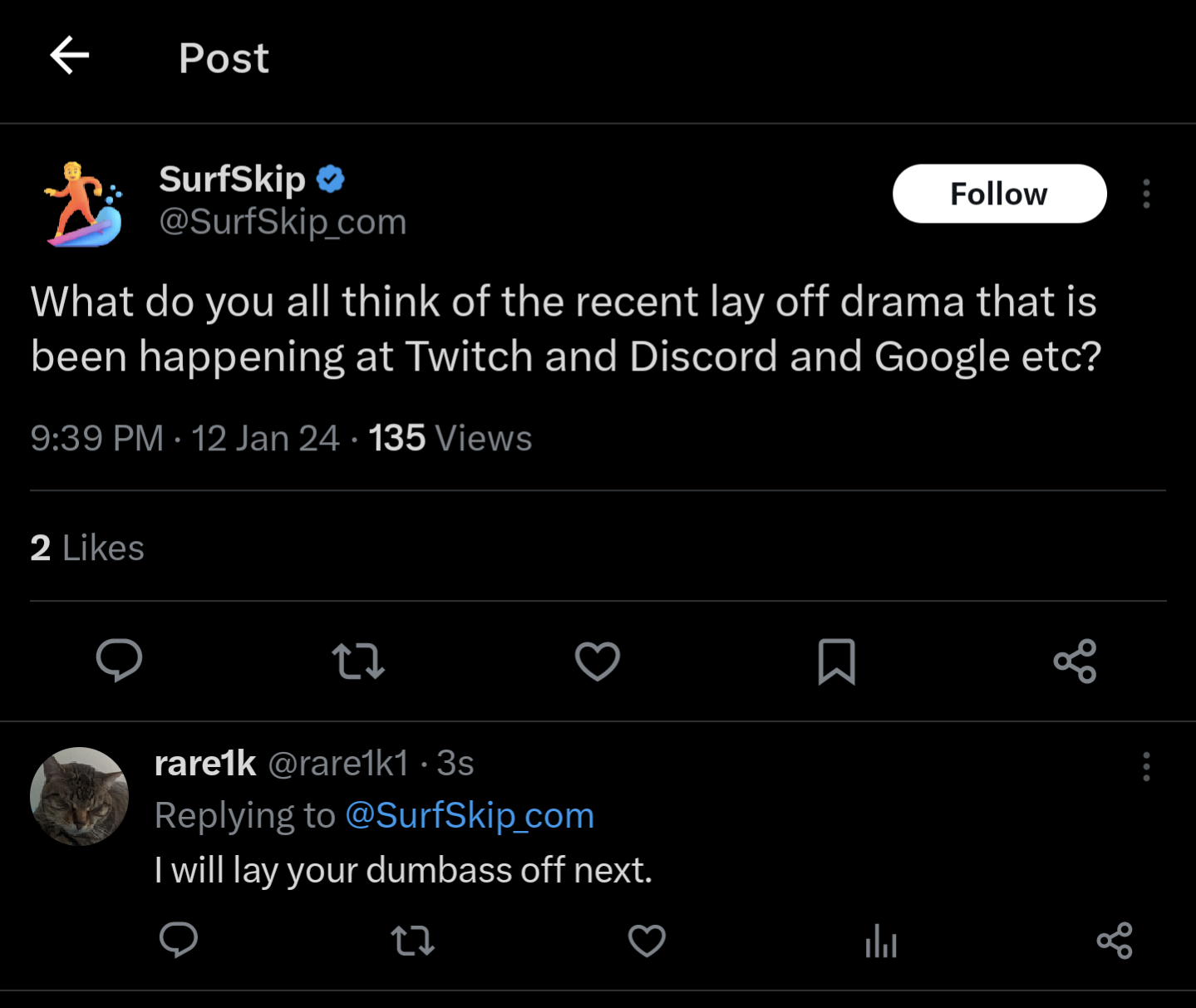Share the SurfSkip post
1196x1008 pixels.
(1075, 661)
